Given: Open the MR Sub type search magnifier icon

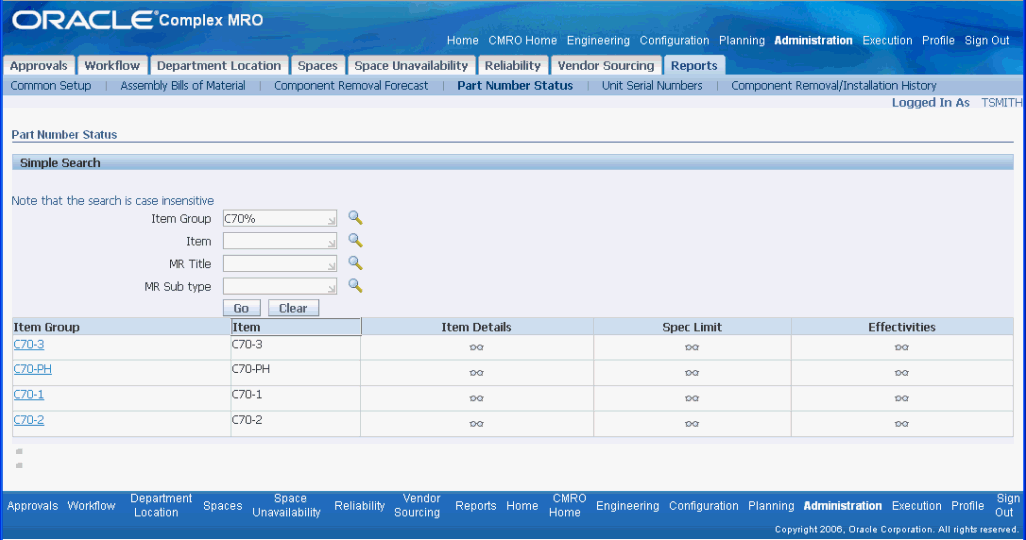Looking at the screenshot, I should click(355, 285).
